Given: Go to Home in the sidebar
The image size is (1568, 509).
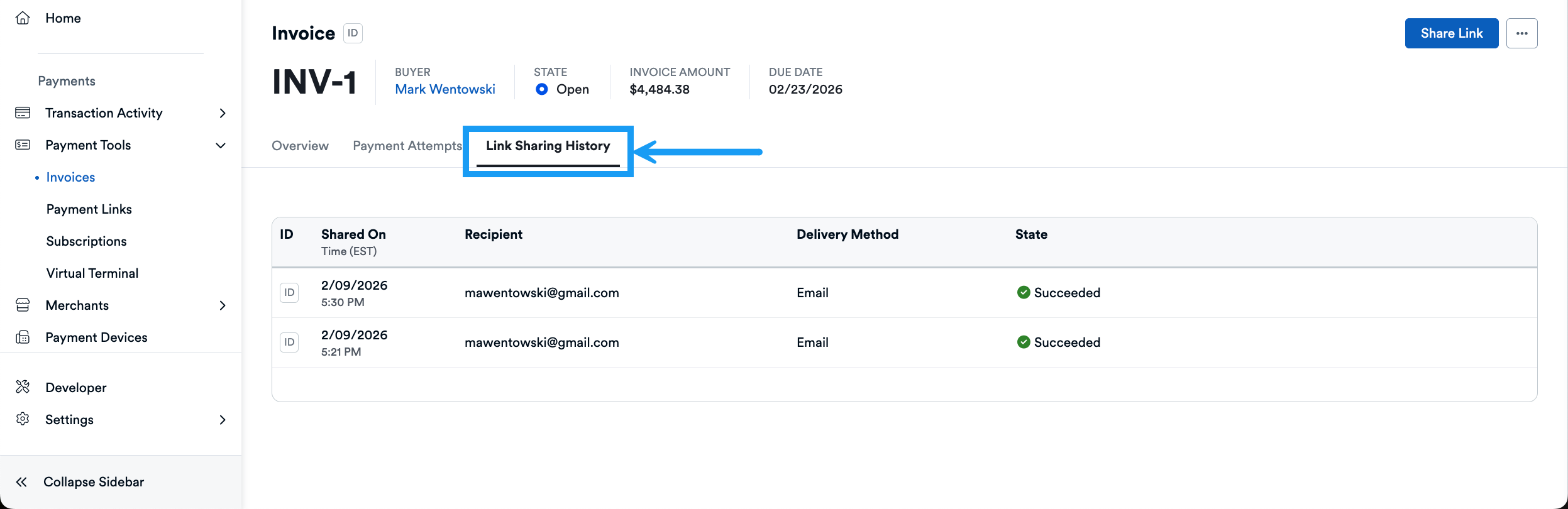Looking at the screenshot, I should coord(63,18).
